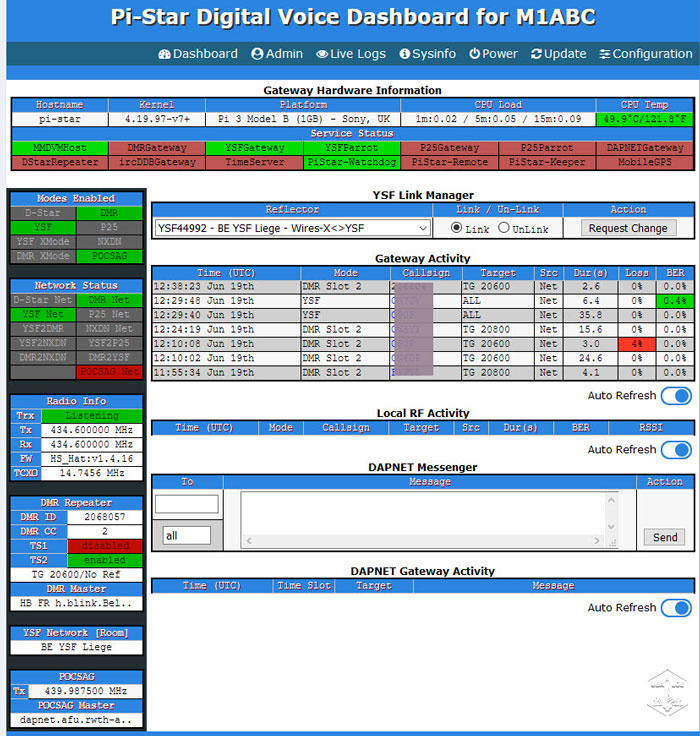Viewport: 700px width, 736px height.
Task: Toggle Gateway Activity Auto Refresh switch
Action: coord(677,396)
